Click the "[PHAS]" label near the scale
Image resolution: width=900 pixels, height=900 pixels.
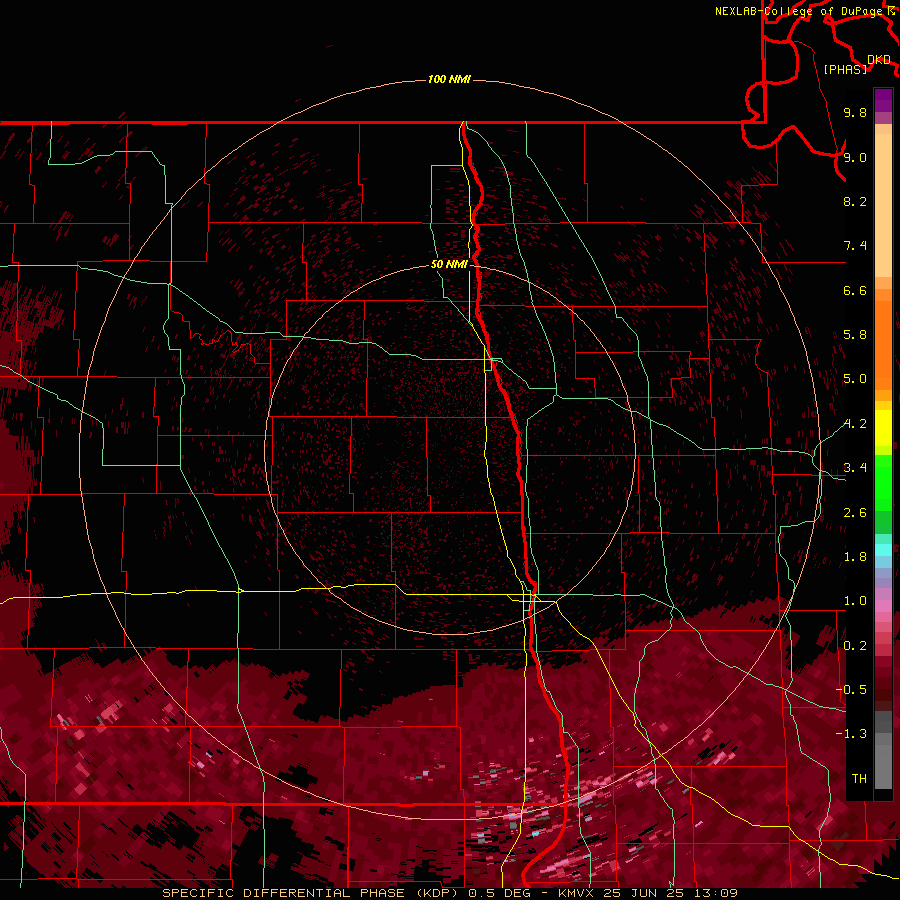point(845,70)
